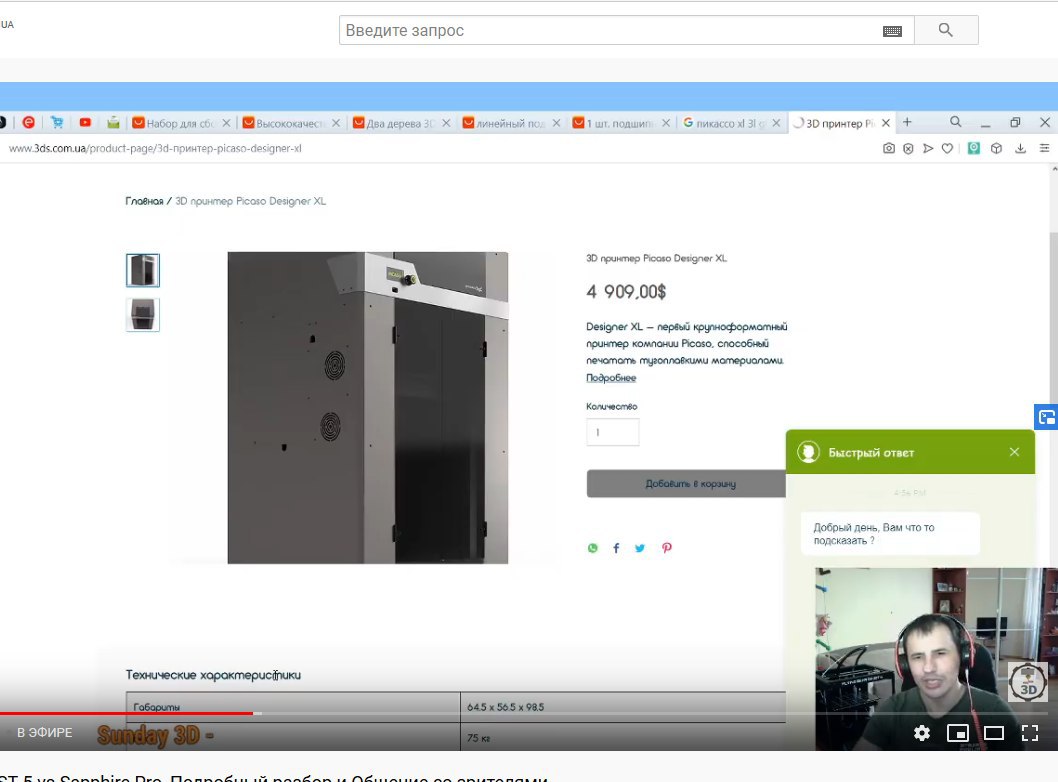Click the '4 909,00$' price text

pos(626,291)
